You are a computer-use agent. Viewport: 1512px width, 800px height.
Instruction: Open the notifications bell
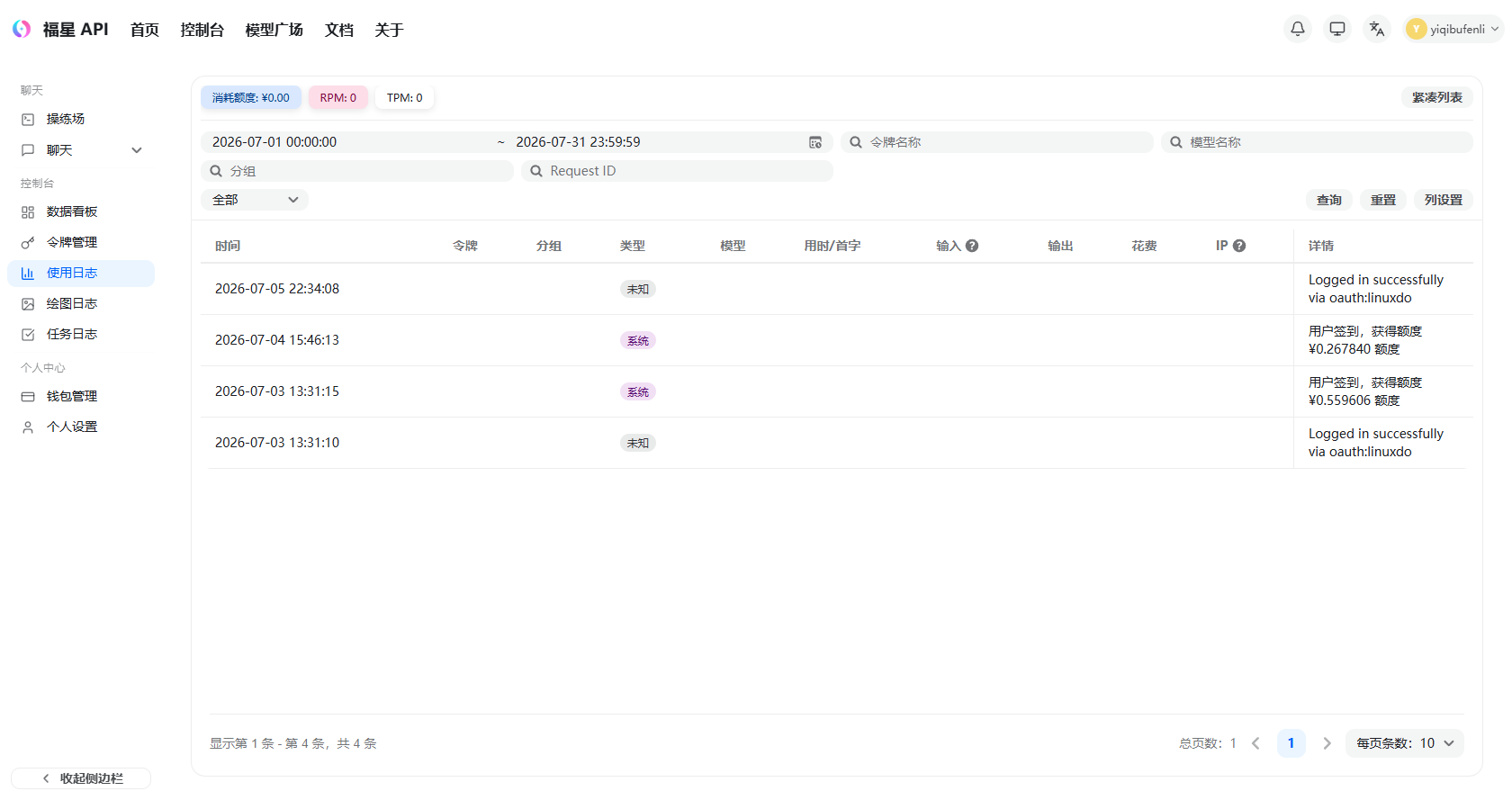[x=1298, y=29]
